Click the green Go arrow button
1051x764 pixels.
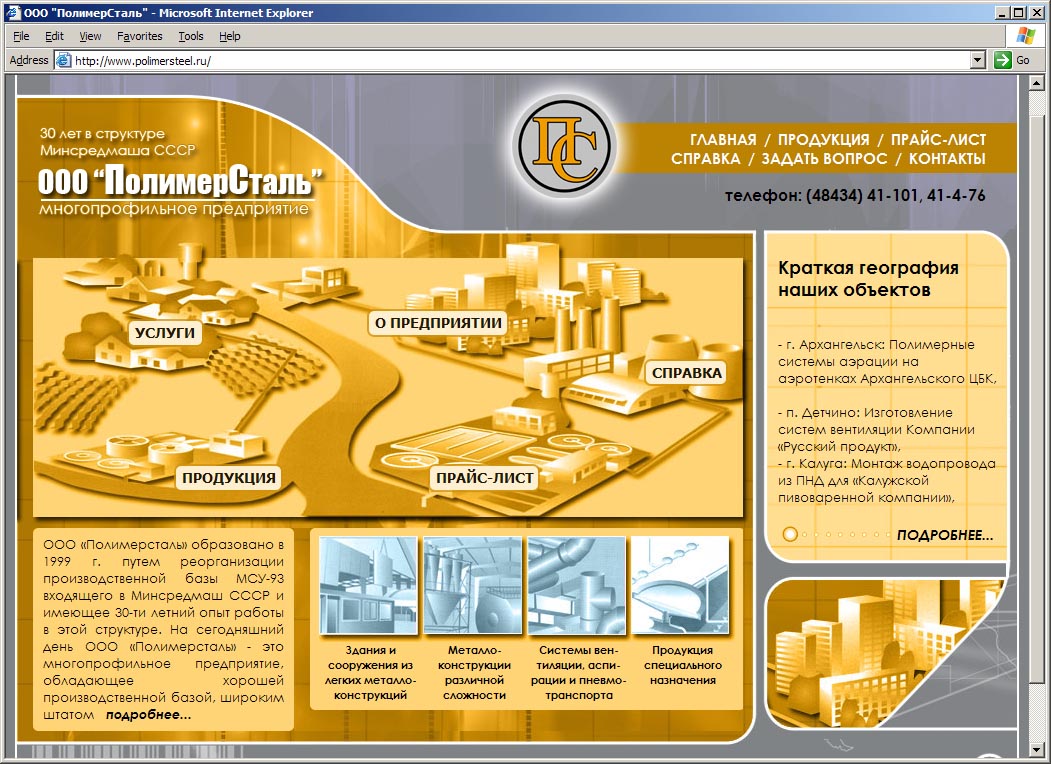pos(1002,60)
